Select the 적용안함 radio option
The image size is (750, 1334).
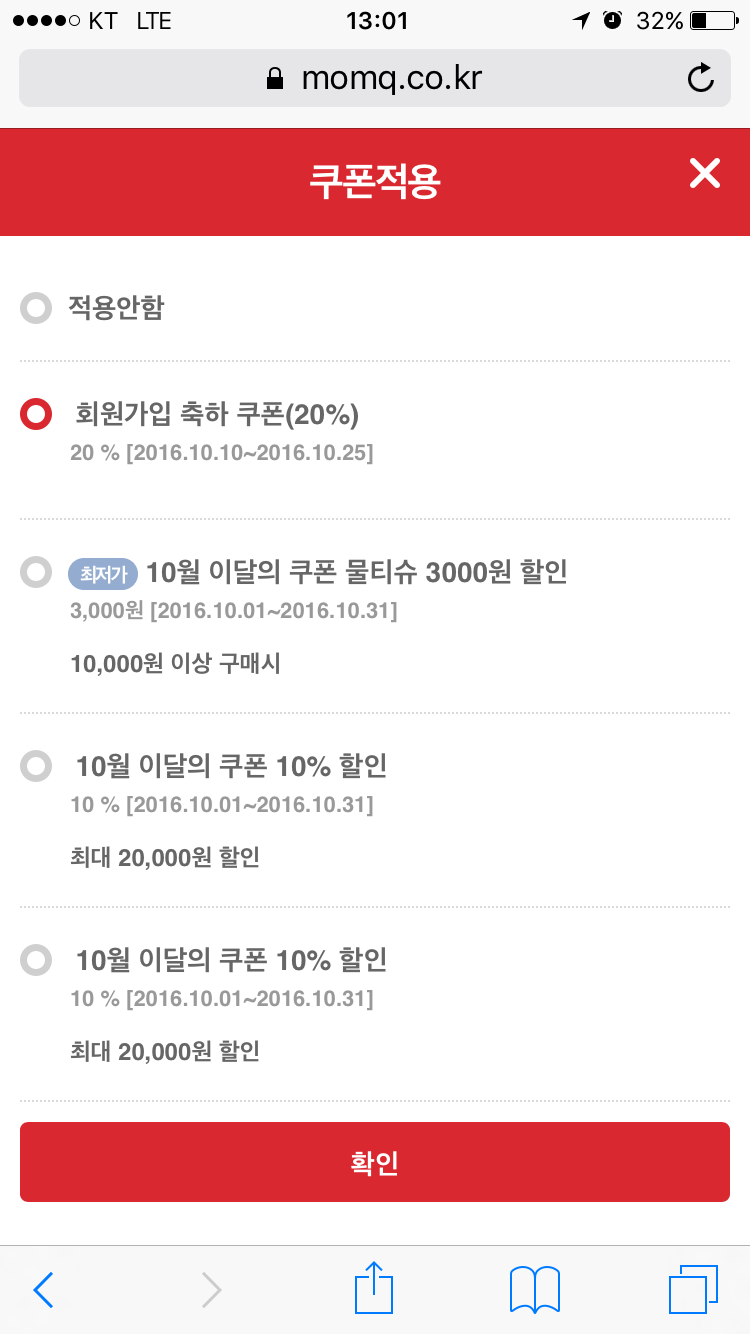pos(36,308)
